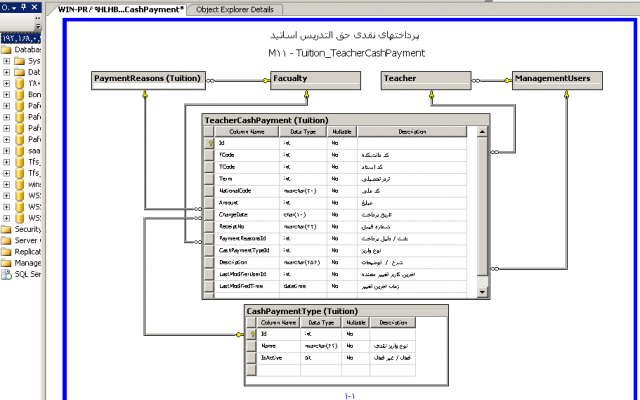Viewport: 640px width, 400px height.
Task: Click the Dat folder icon in tree
Action: point(19,72)
